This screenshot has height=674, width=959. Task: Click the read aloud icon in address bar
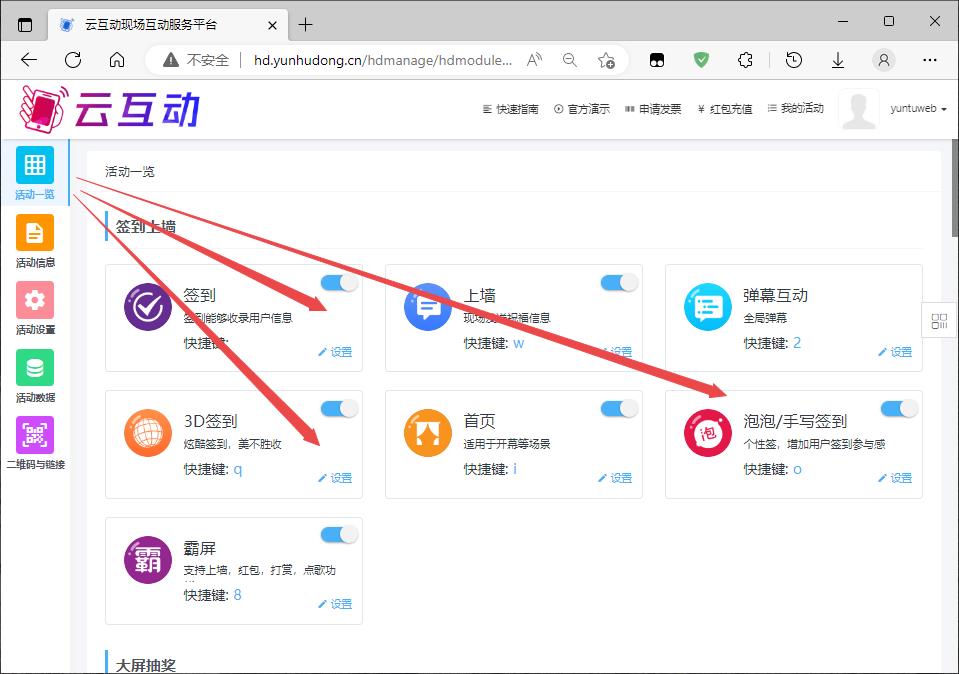pyautogui.click(x=534, y=60)
